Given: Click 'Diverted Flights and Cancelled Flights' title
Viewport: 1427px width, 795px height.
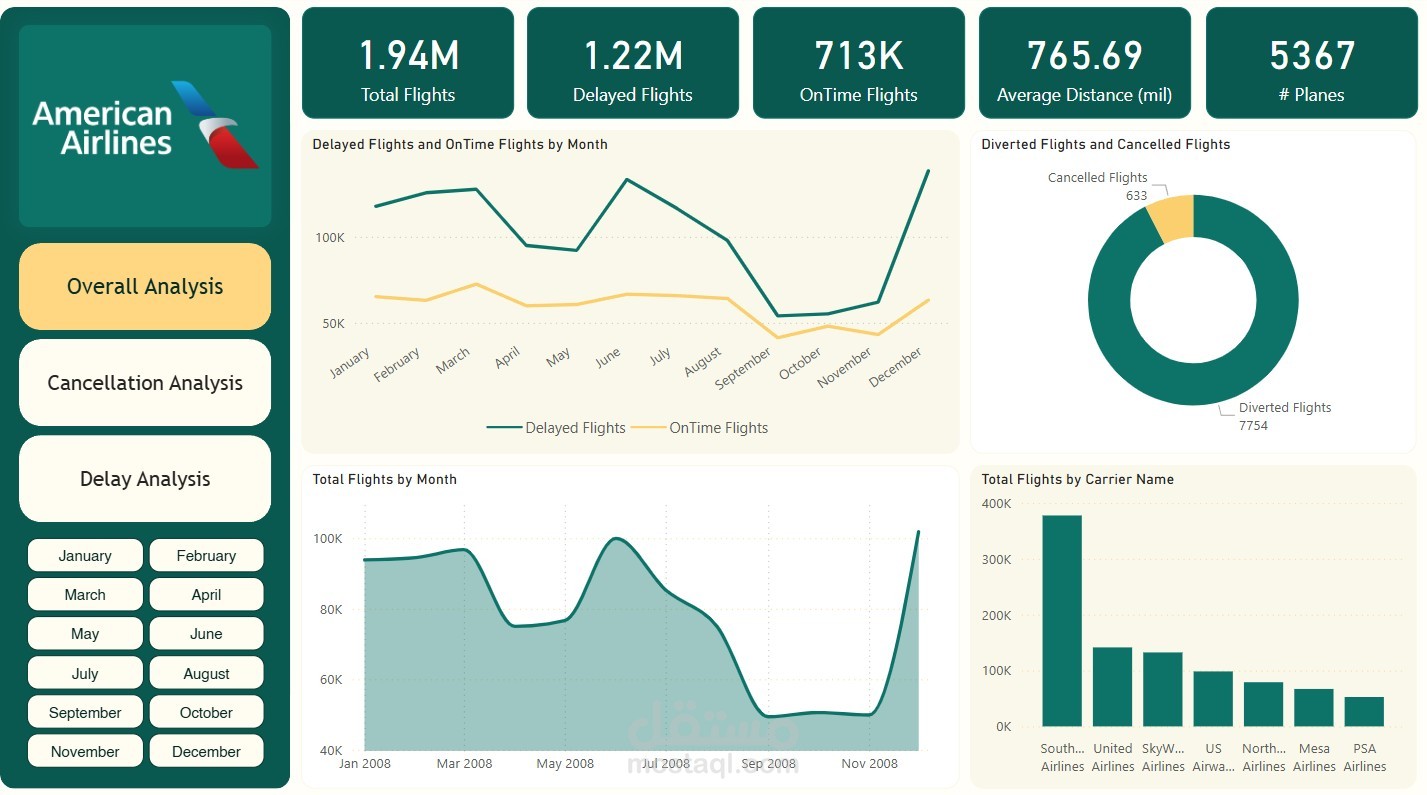Looking at the screenshot, I should (1106, 144).
